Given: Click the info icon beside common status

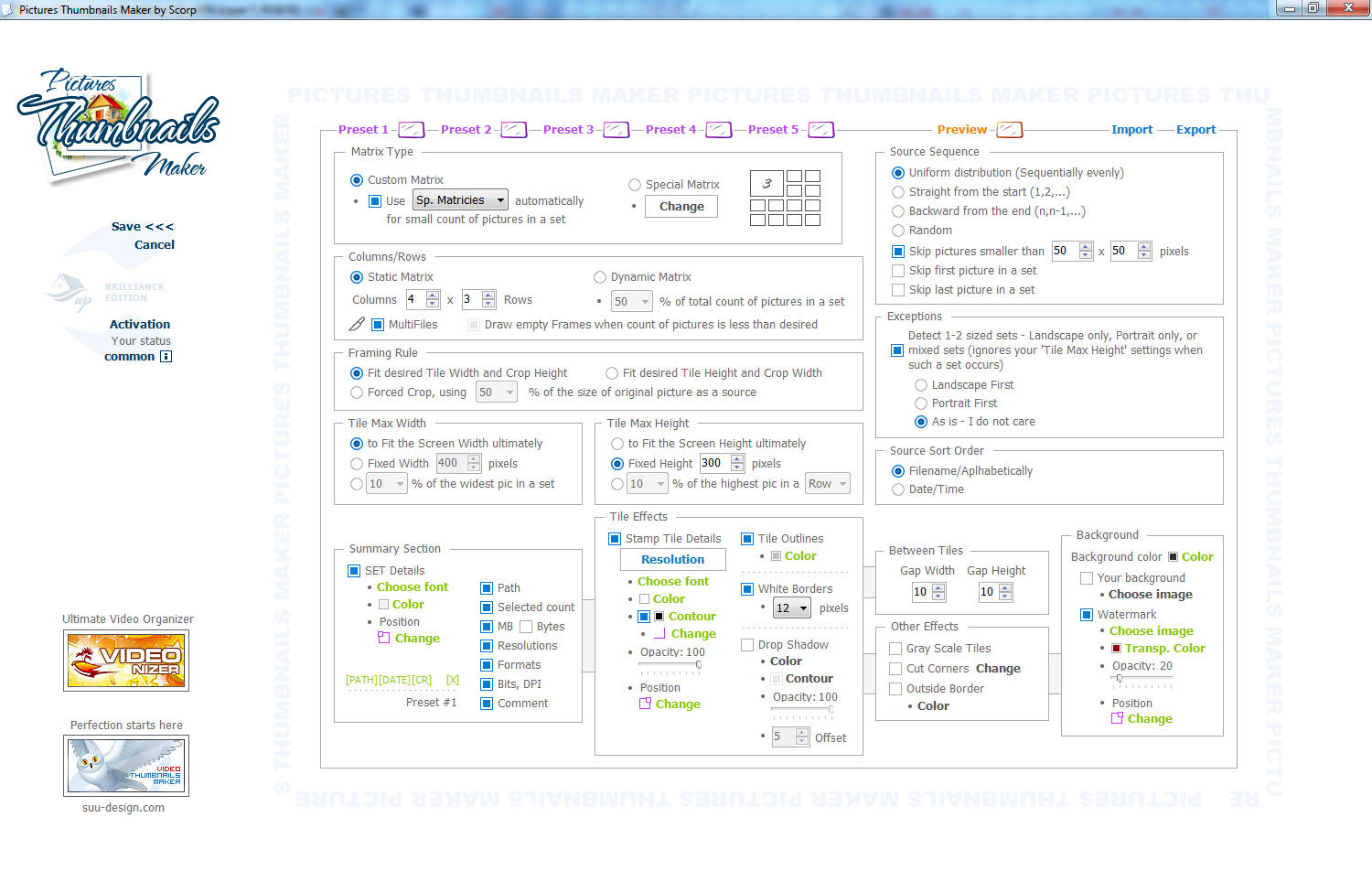Looking at the screenshot, I should [x=166, y=357].
